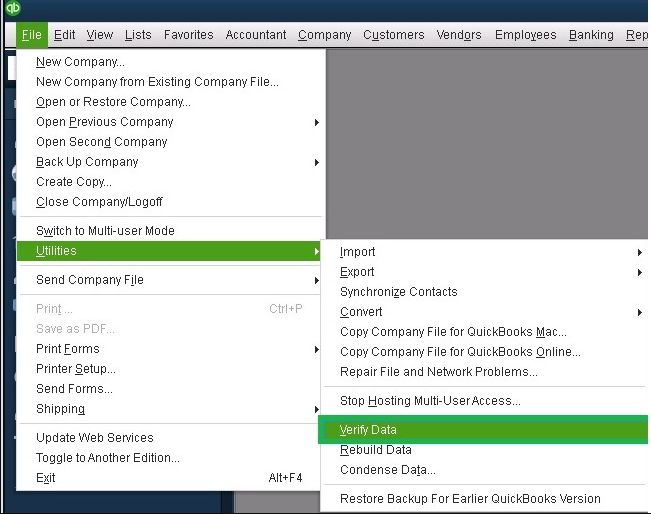Expand Open Previous Company submenu
651x514 pixels.
(169, 122)
